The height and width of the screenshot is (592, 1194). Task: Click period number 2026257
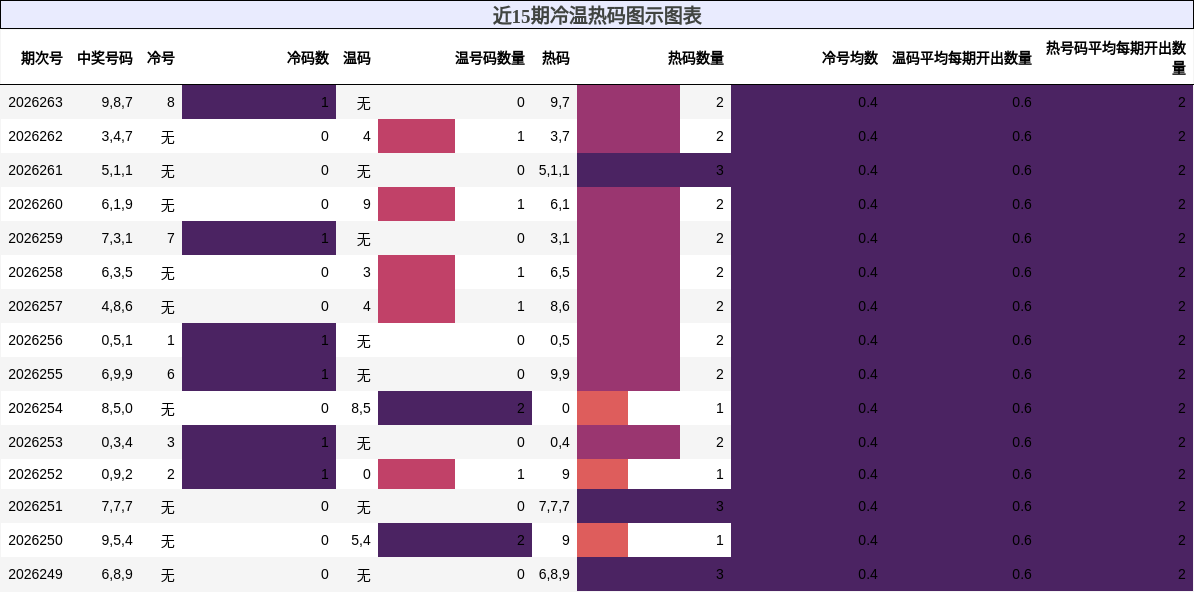pyautogui.click(x=36, y=306)
